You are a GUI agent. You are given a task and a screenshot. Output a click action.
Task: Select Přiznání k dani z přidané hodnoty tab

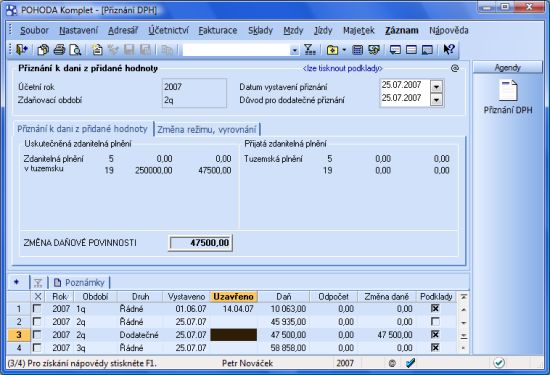point(82,129)
